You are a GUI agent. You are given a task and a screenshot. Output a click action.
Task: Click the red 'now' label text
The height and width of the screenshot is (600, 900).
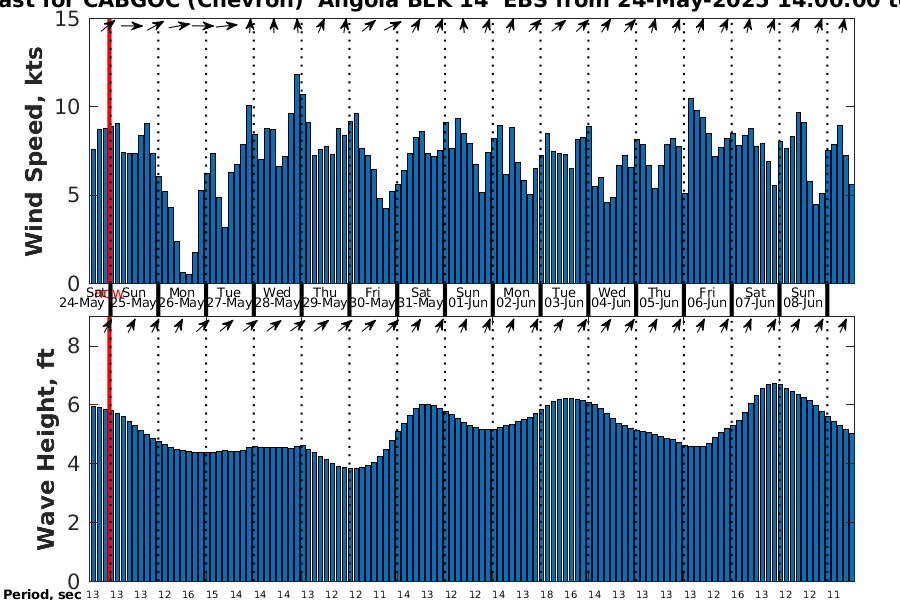[x=110, y=293]
